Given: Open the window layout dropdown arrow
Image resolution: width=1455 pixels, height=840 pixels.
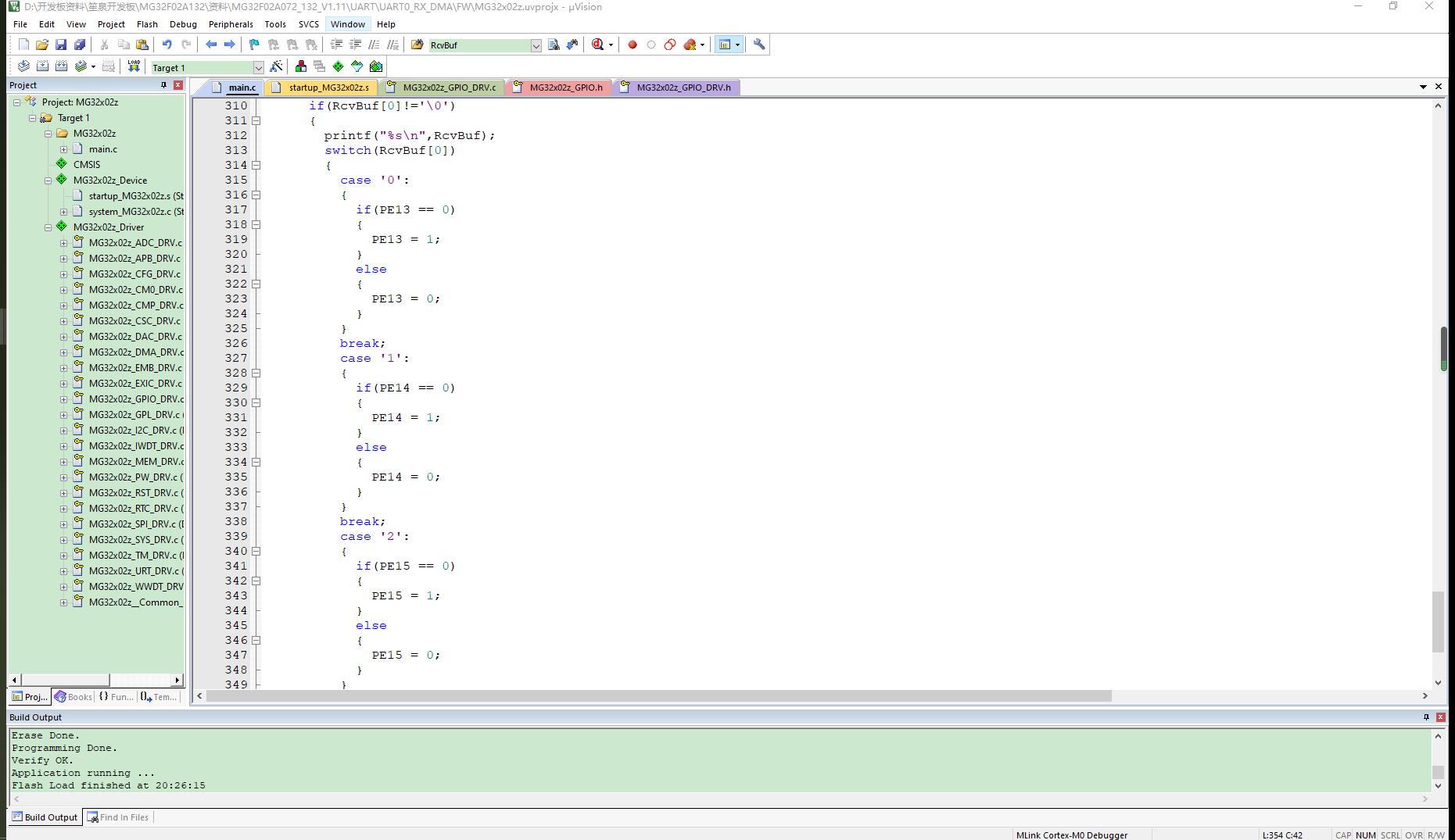Looking at the screenshot, I should 737,45.
